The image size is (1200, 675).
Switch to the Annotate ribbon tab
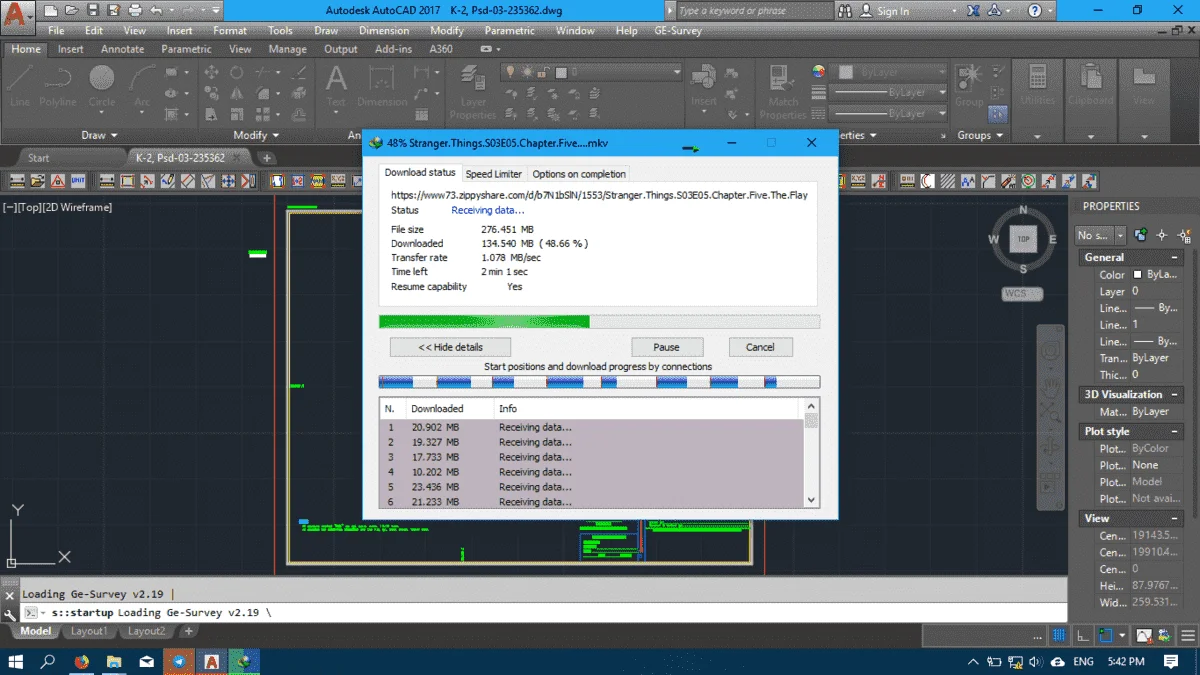click(123, 49)
